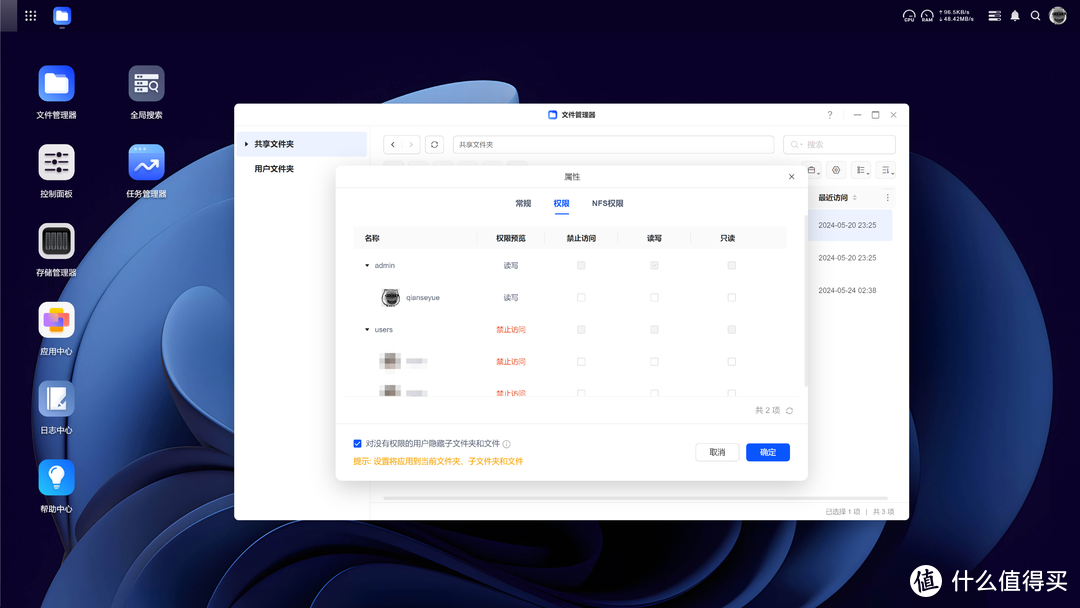The image size is (1080, 608).
Task: Open 日志中心 (Log Center)
Action: point(56,400)
